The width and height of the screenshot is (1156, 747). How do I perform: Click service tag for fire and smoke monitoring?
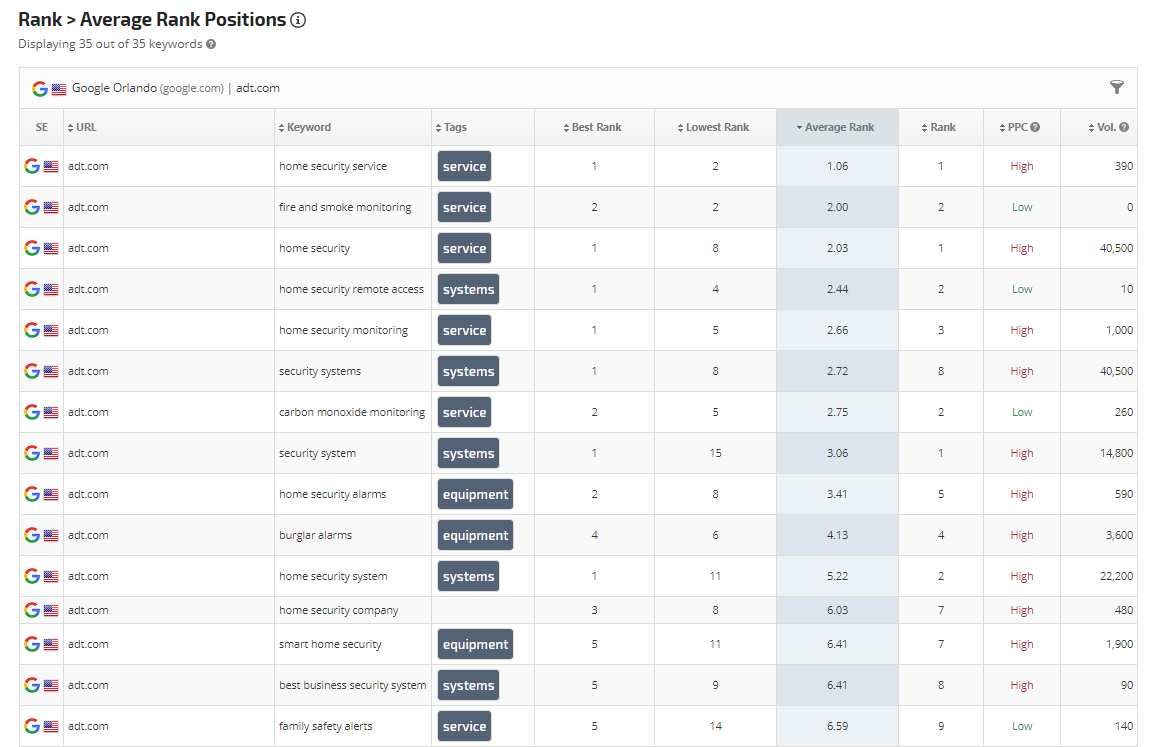464,207
